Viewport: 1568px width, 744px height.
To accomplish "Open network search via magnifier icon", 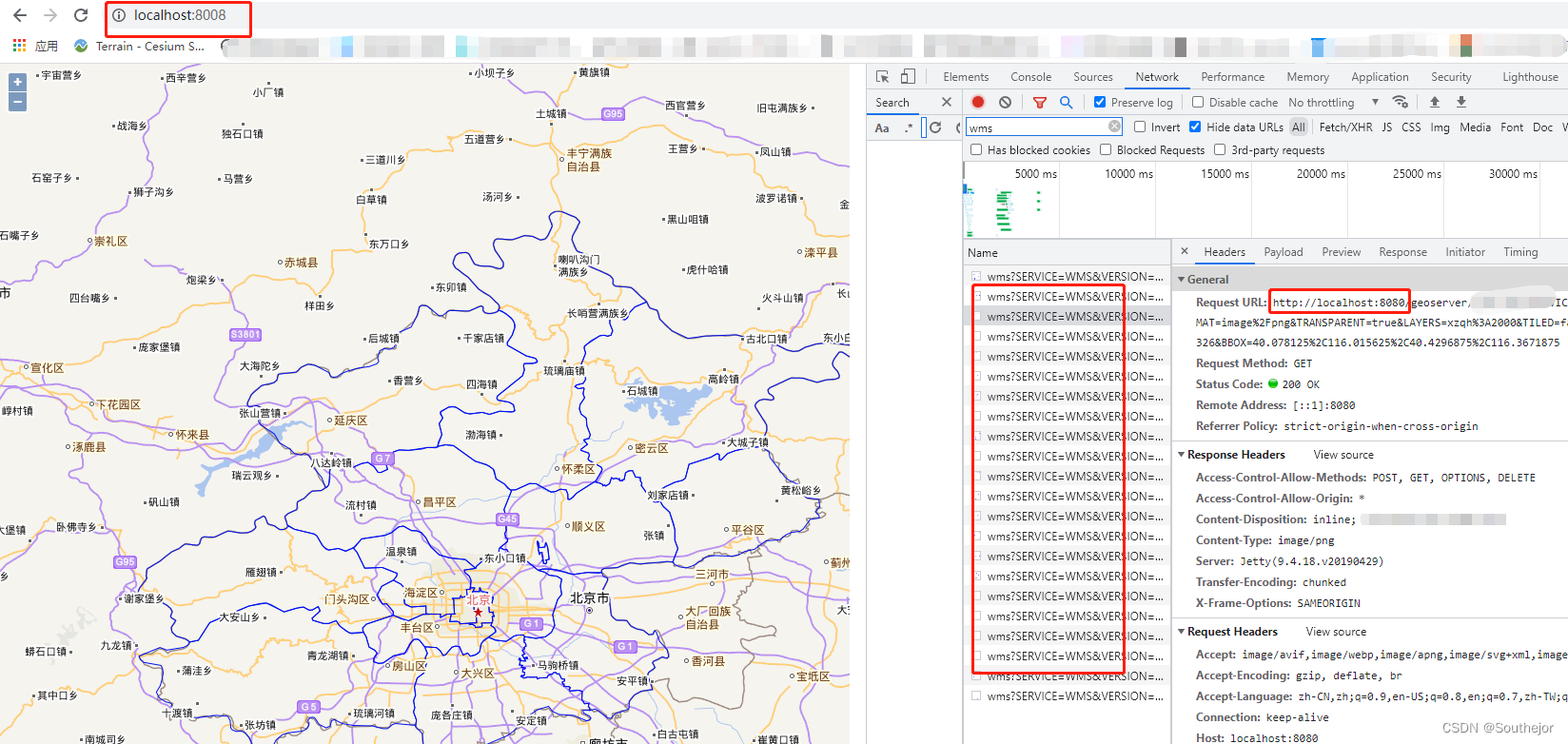I will [x=1067, y=102].
